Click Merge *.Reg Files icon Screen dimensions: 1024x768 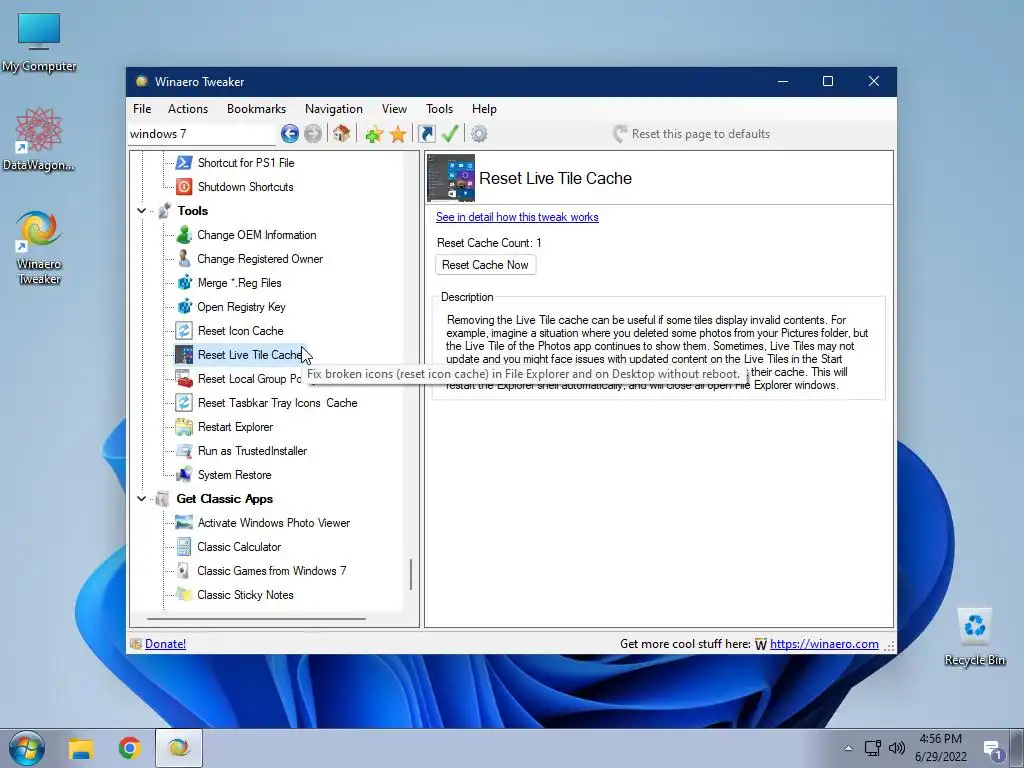coord(184,283)
